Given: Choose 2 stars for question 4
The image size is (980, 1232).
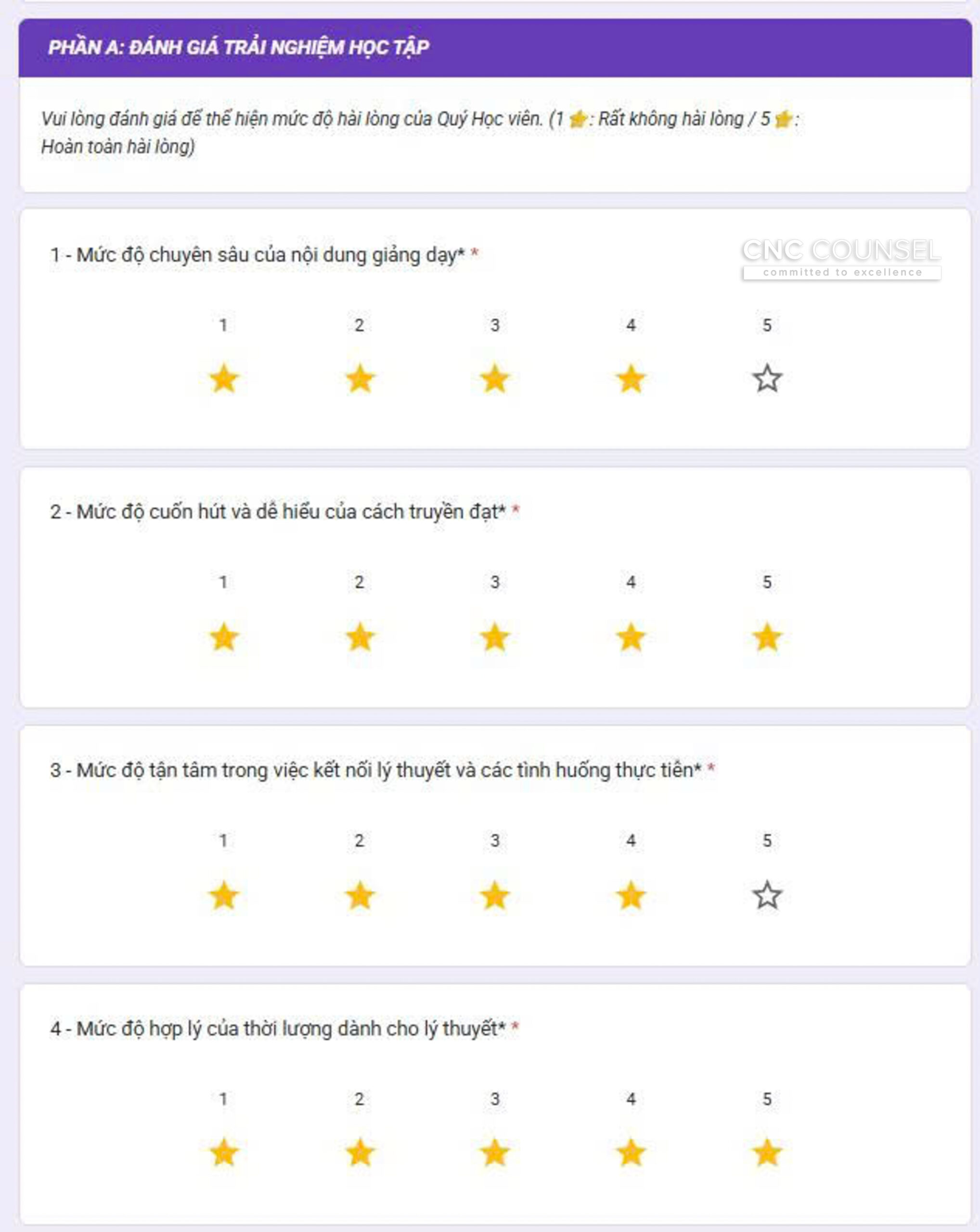Looking at the screenshot, I should [x=360, y=1153].
